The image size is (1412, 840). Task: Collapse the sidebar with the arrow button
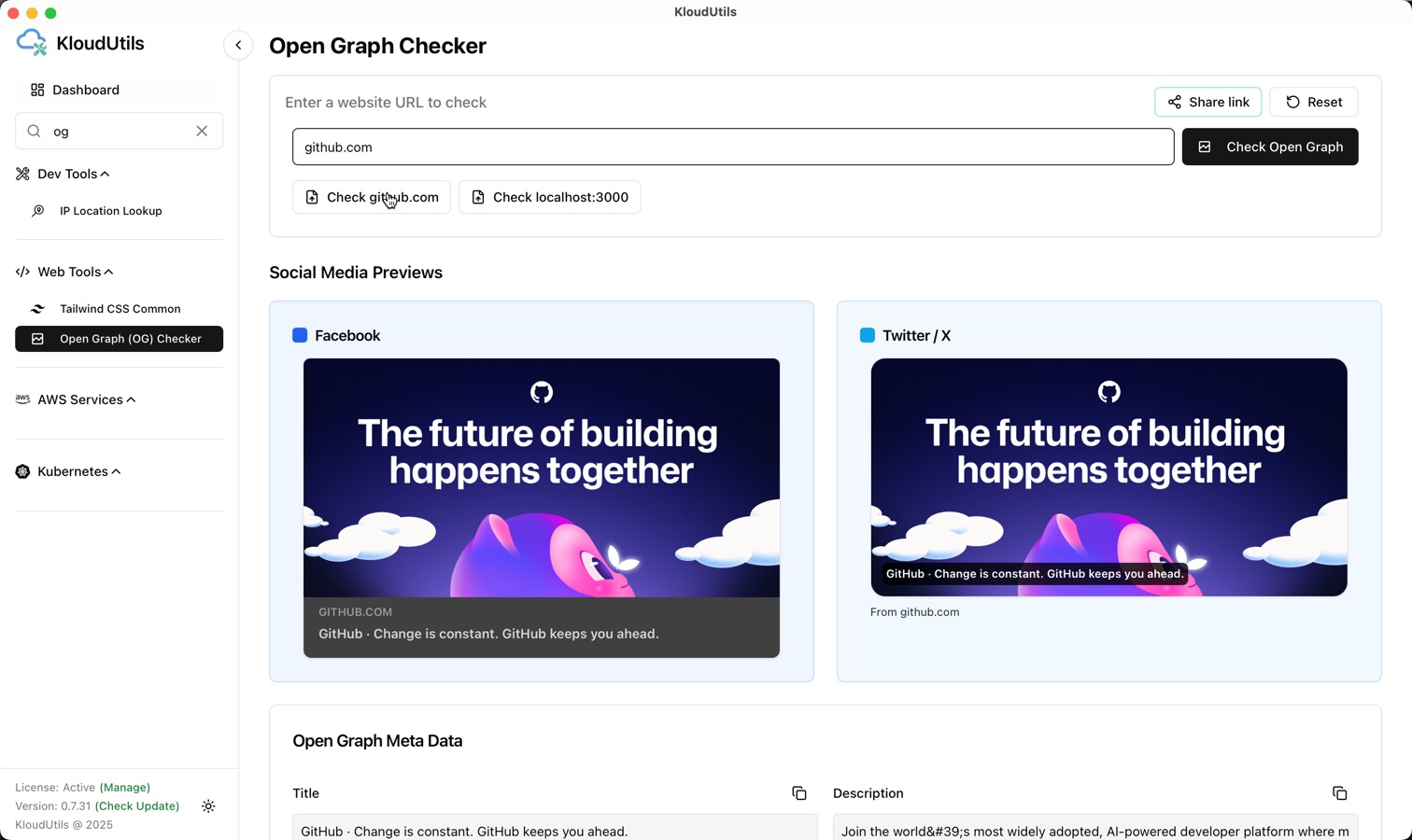[x=238, y=45]
